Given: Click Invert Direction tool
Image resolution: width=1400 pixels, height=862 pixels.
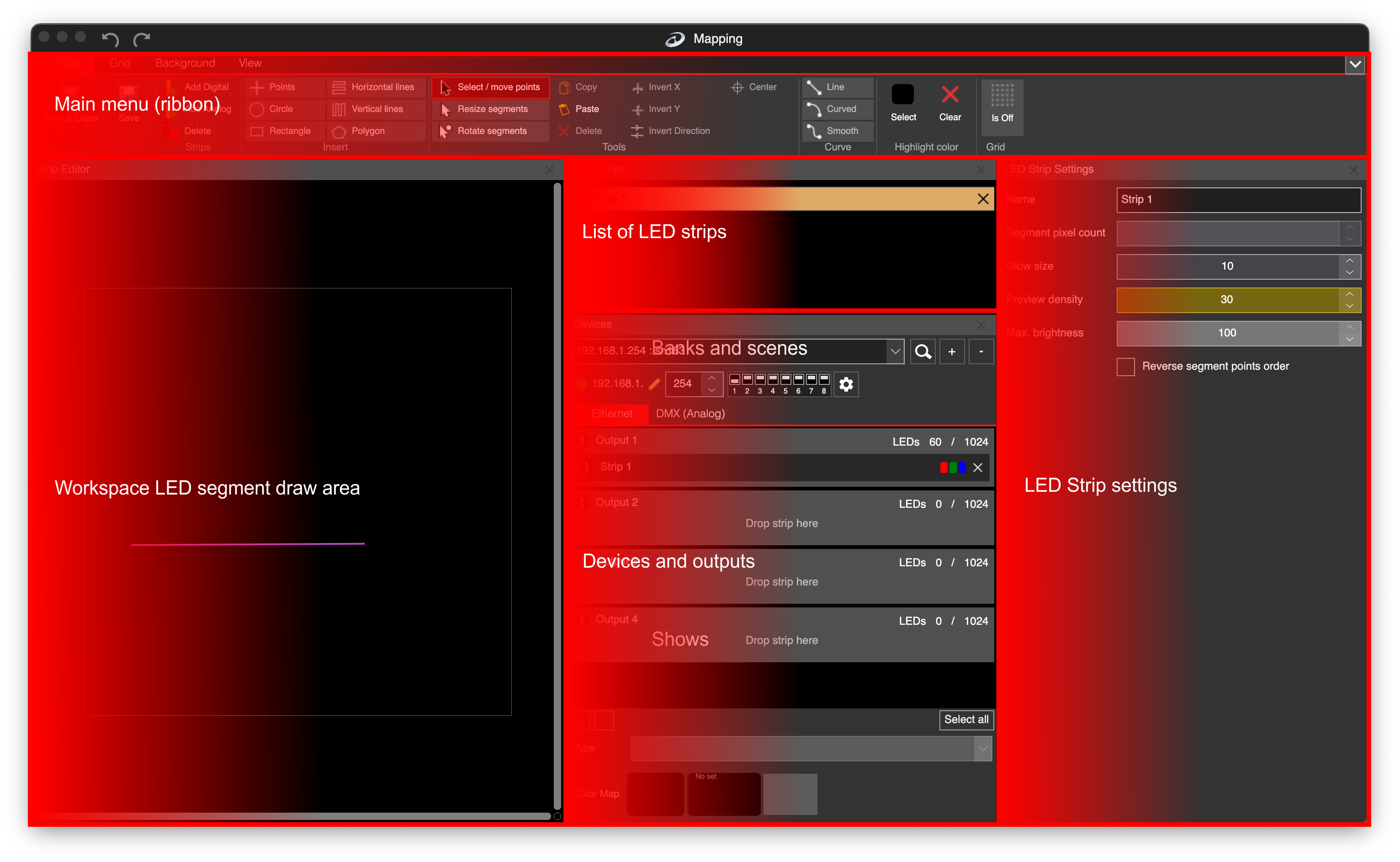Looking at the screenshot, I should tap(671, 131).
